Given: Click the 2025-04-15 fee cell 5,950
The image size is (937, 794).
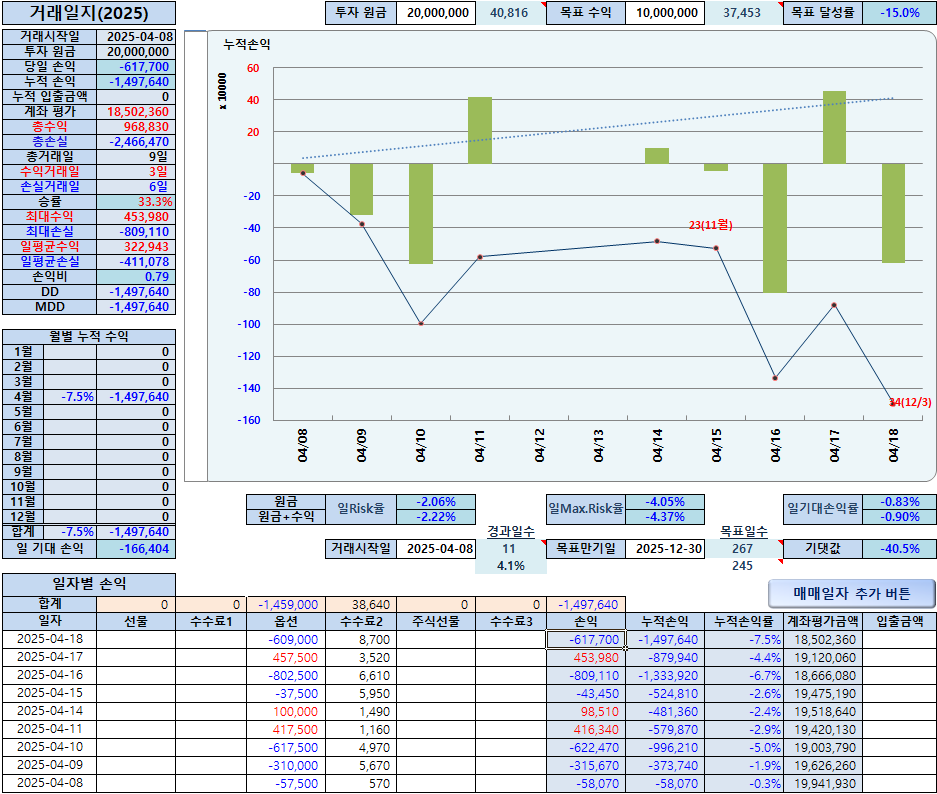Looking at the screenshot, I should click(361, 694).
